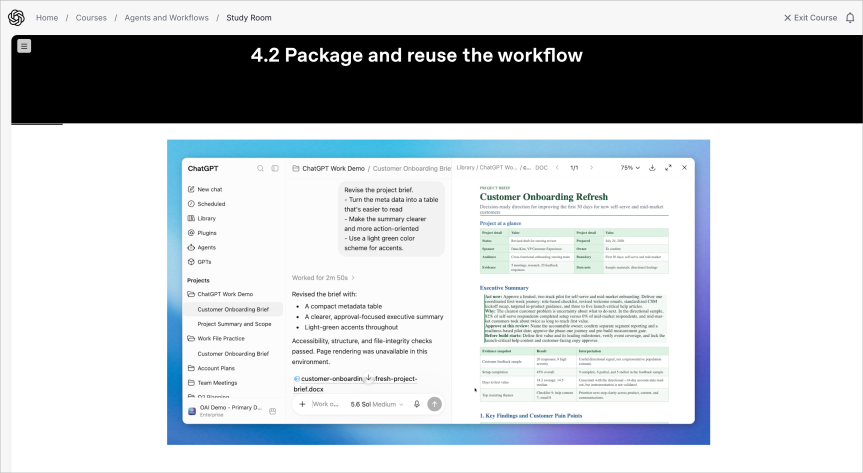This screenshot has width=863, height=473.
Task: Click the Home breadcrumb
Action: [47, 18]
